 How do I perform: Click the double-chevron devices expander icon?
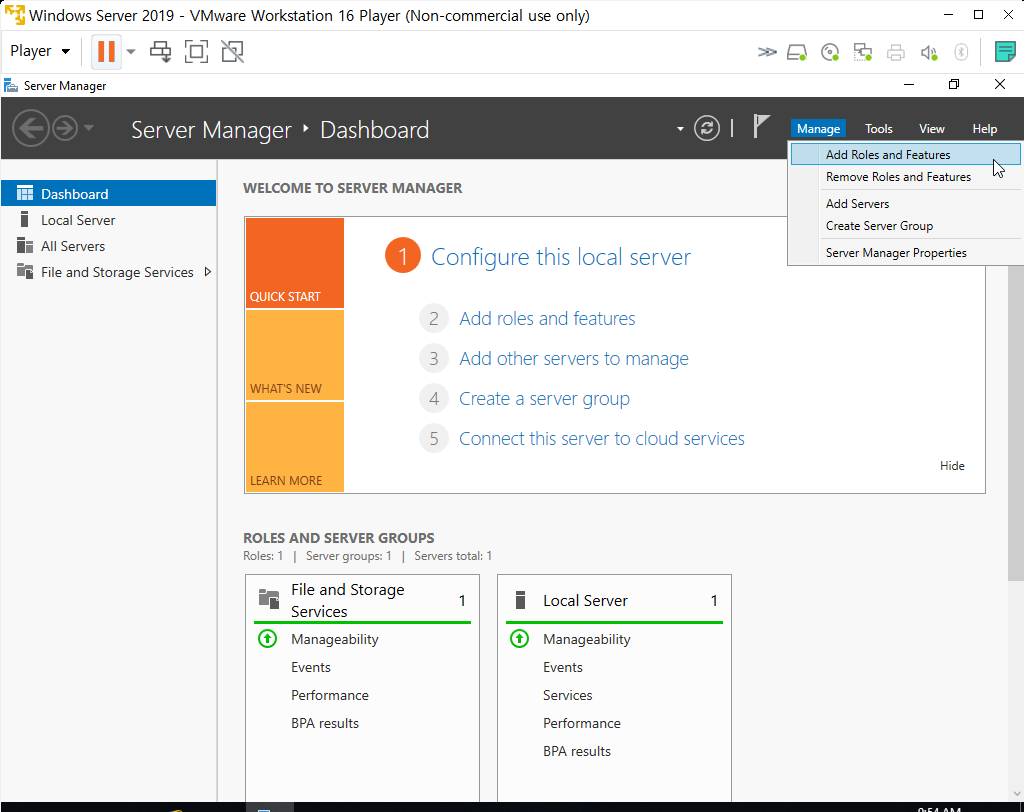point(767,52)
